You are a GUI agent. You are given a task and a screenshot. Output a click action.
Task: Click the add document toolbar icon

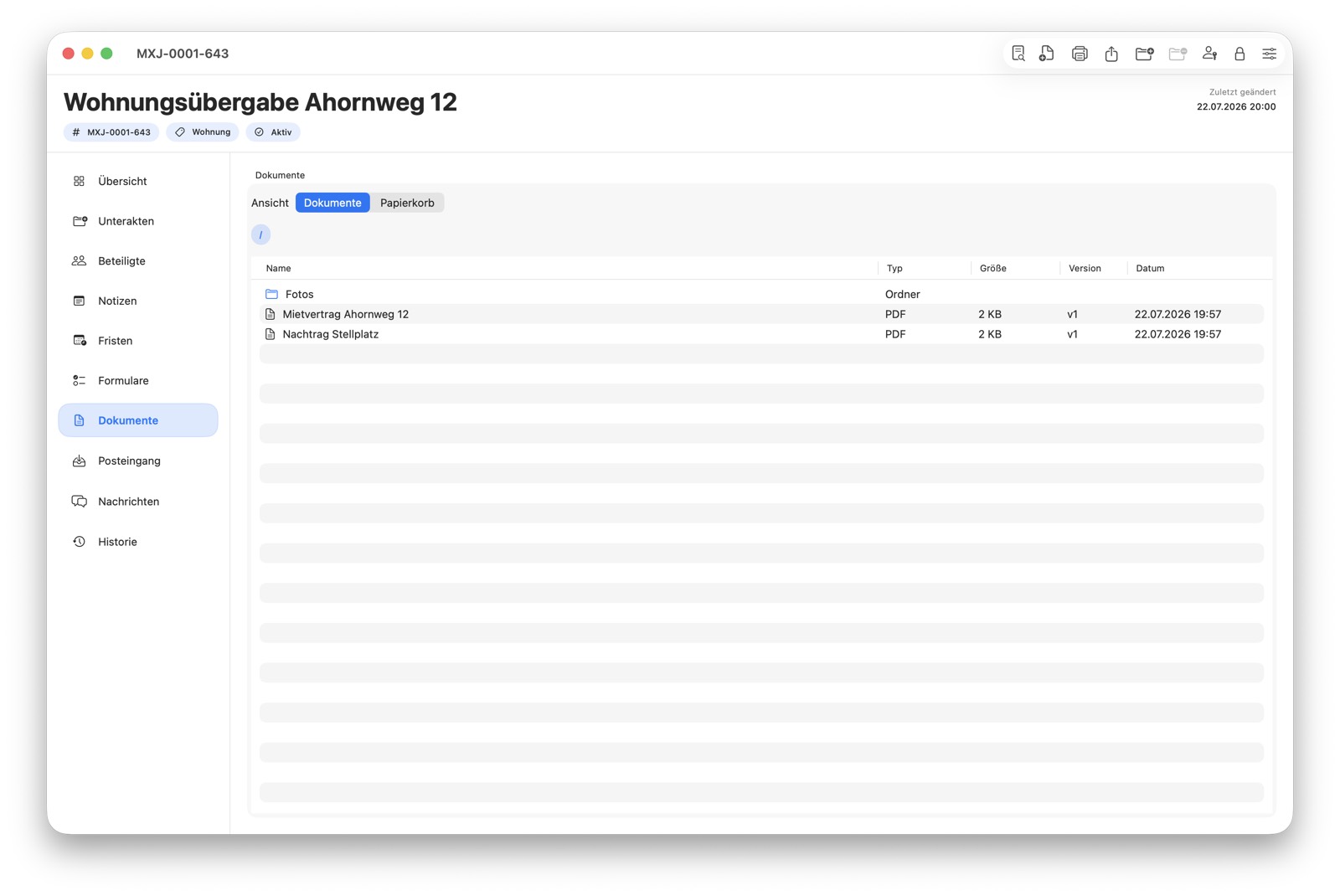tap(1047, 54)
